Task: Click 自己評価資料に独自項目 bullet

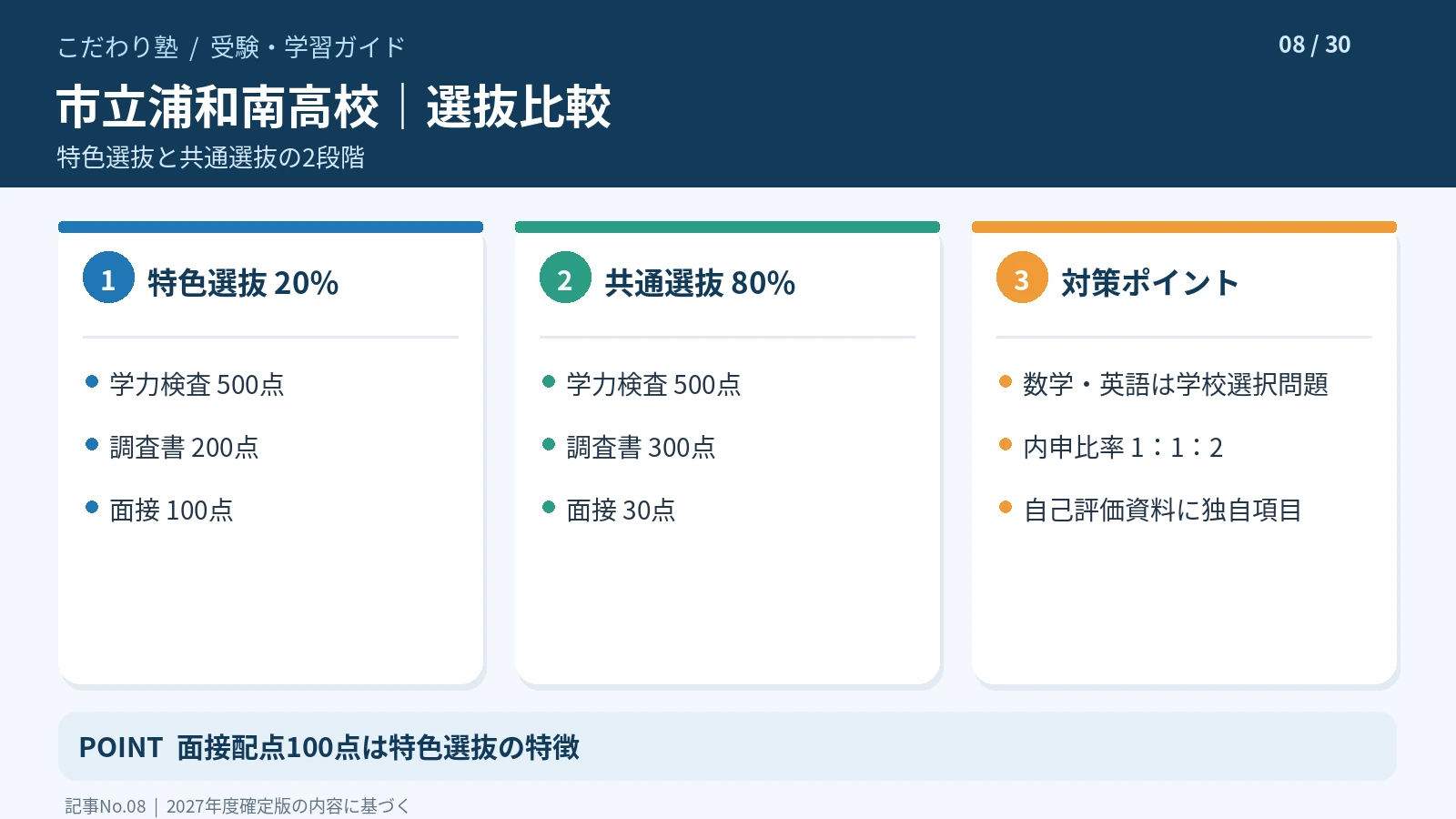Action: point(1163,510)
